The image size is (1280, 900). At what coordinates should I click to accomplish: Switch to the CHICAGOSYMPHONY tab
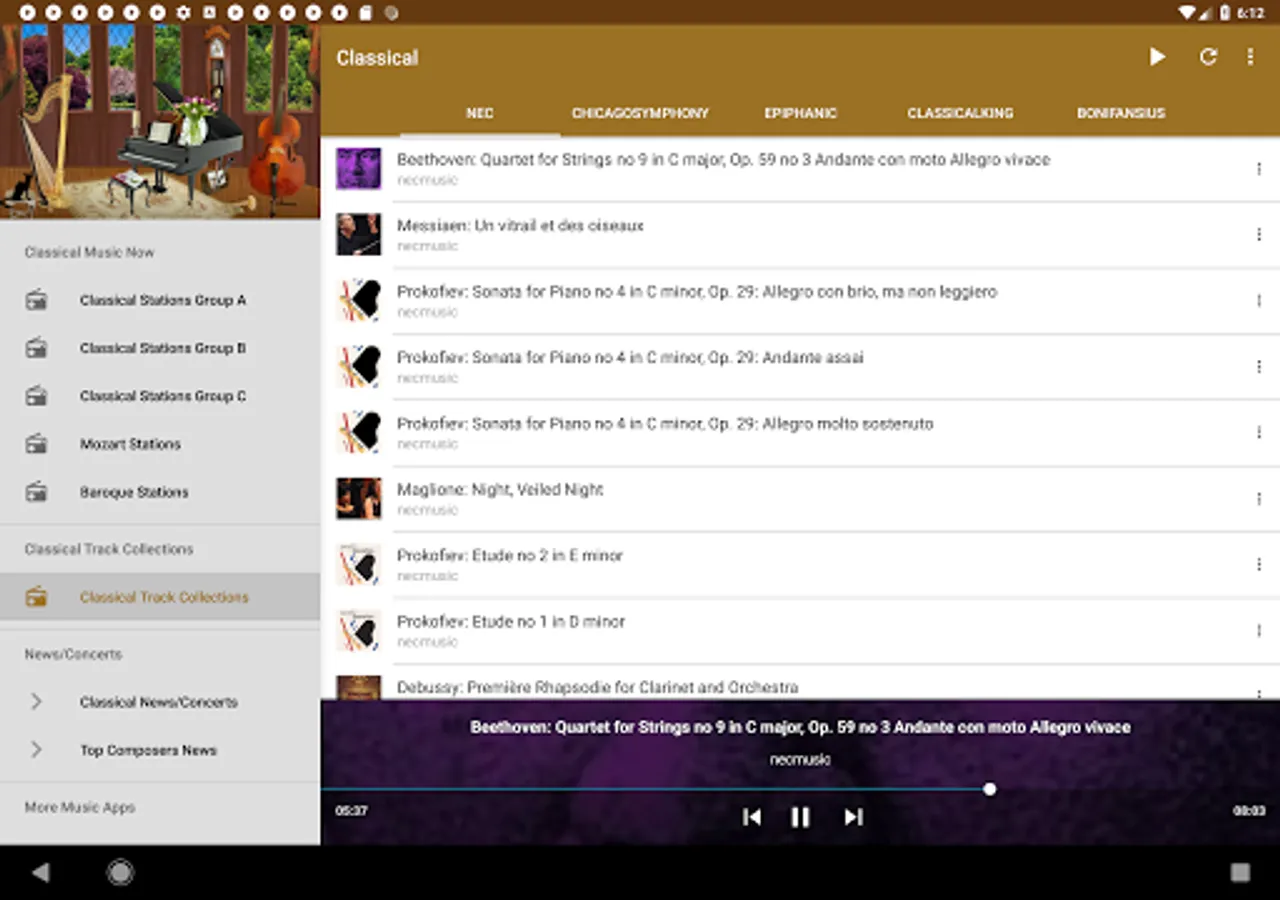tap(640, 113)
